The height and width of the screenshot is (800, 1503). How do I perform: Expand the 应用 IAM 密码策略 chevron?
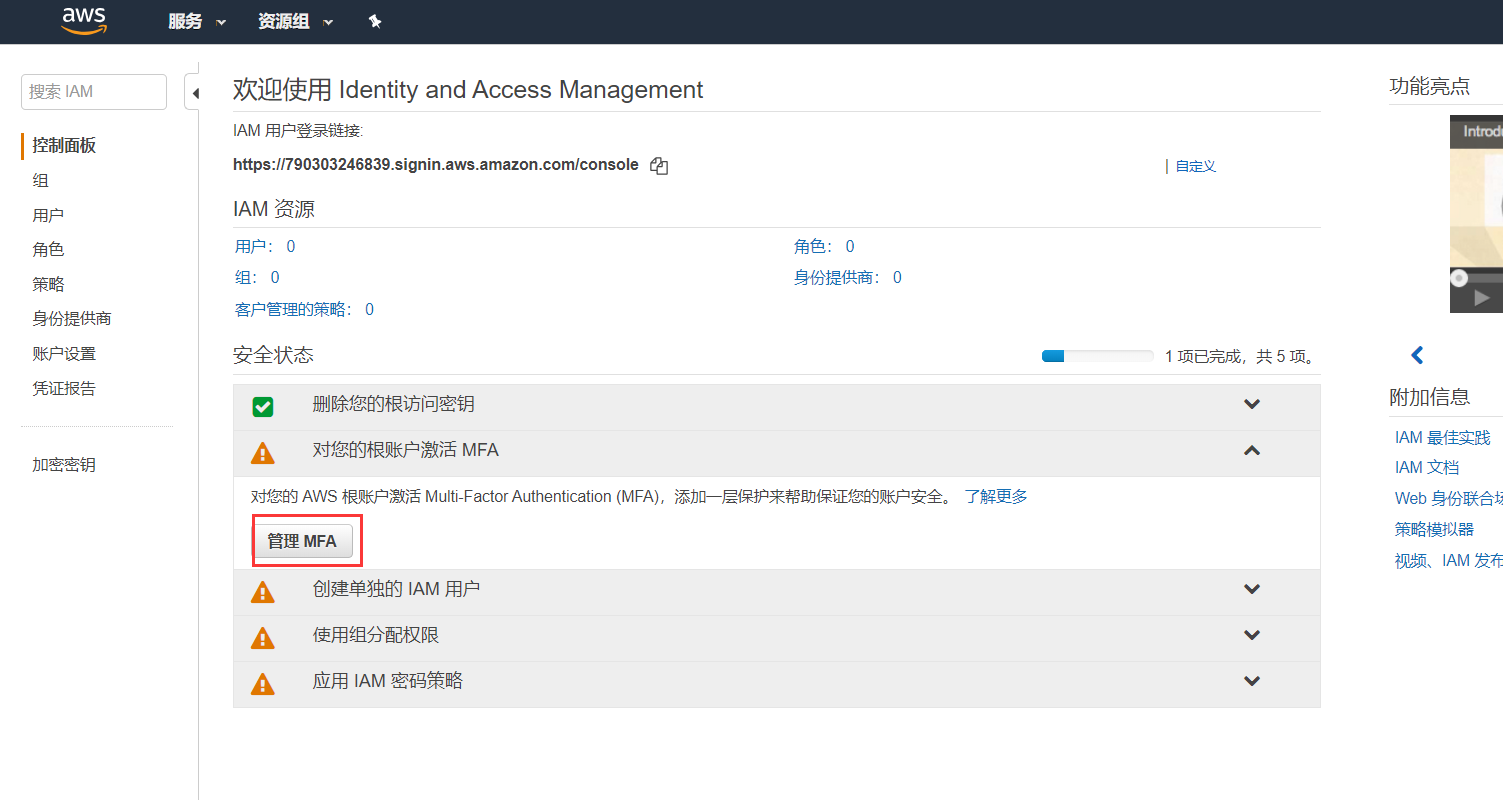[x=1251, y=681]
